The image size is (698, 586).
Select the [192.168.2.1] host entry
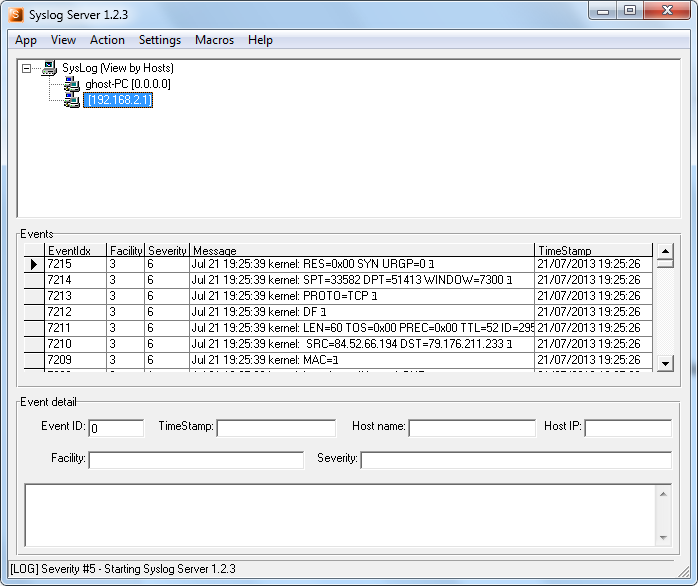click(x=118, y=100)
